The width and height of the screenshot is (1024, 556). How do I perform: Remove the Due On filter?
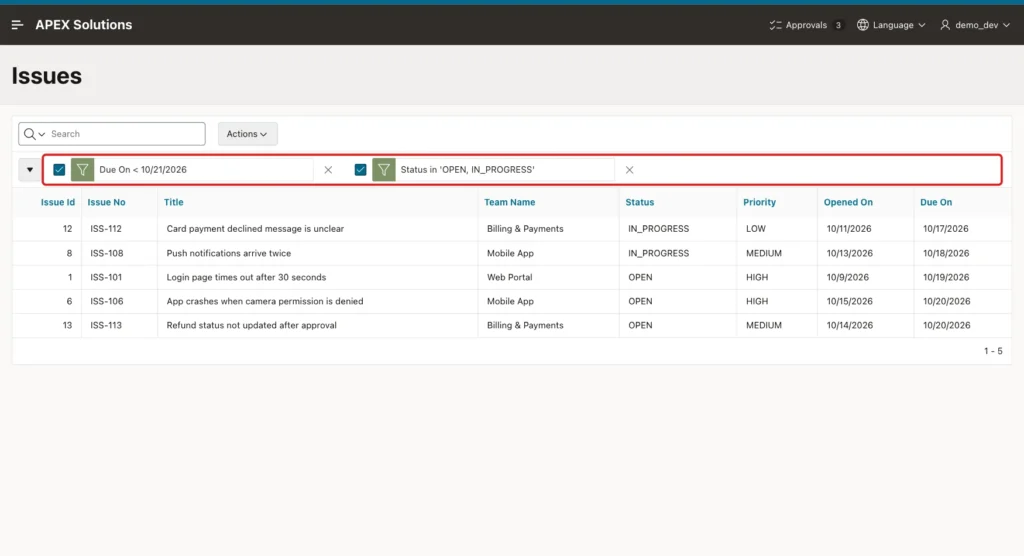click(328, 170)
